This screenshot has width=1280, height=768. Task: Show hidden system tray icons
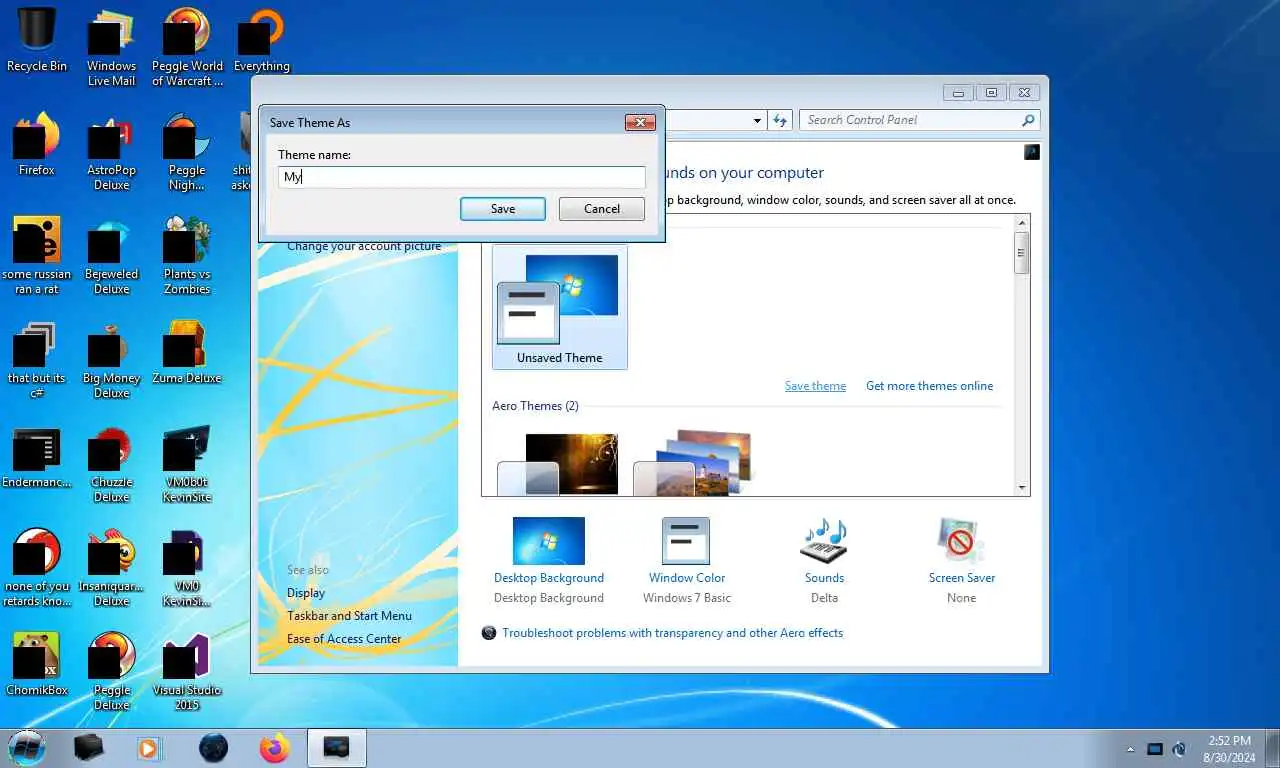pyautogui.click(x=1131, y=748)
